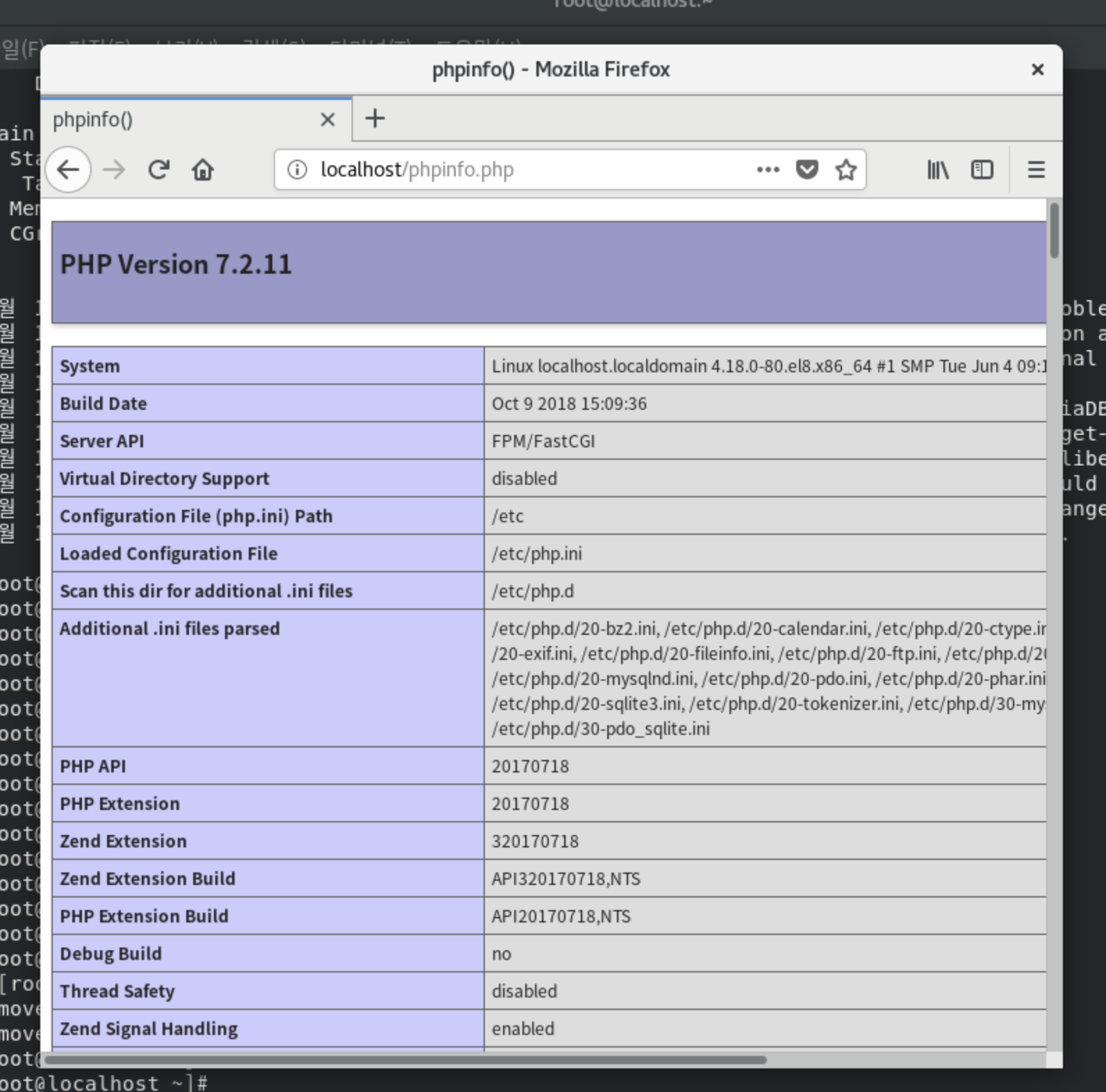
Task: Click the Zend Extension label
Action: 123,841
